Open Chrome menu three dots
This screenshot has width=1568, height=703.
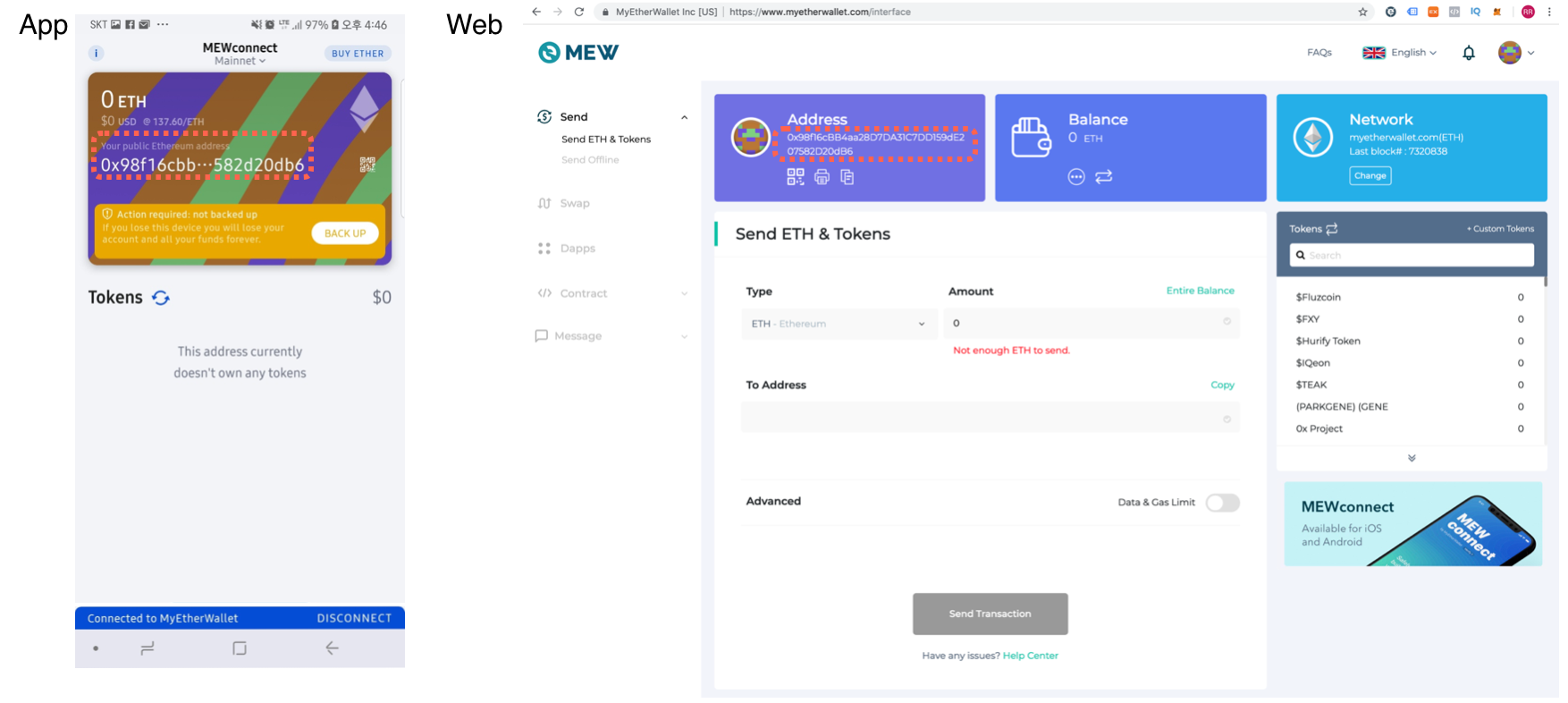1549,12
